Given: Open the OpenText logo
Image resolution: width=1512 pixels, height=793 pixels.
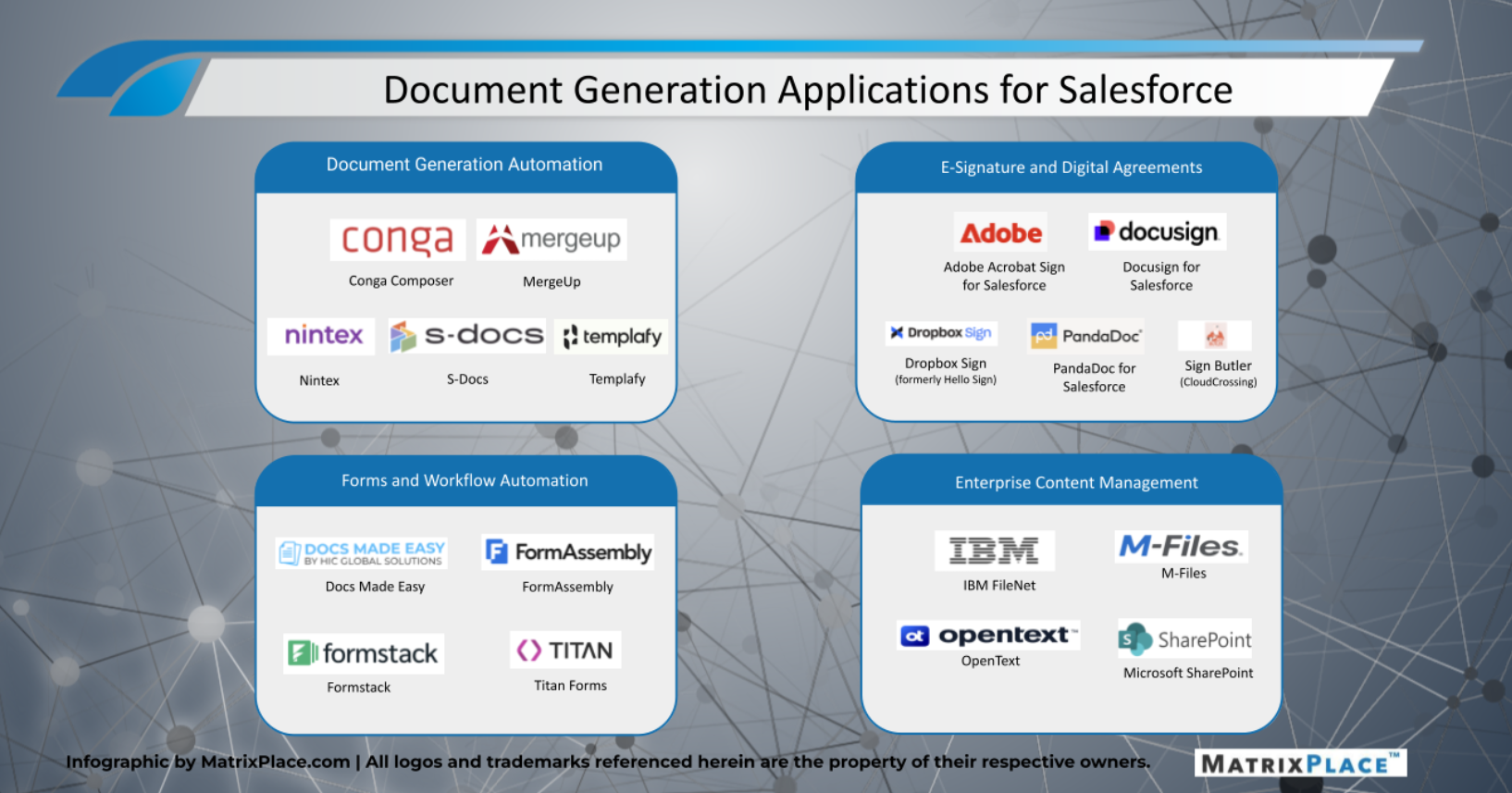Looking at the screenshot, I should (988, 635).
